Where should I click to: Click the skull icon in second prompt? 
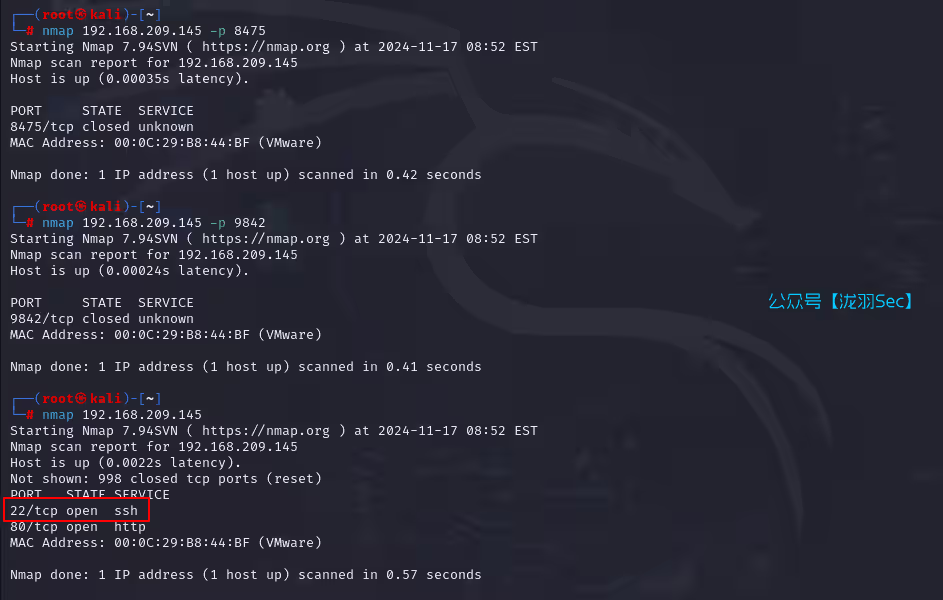point(81,206)
